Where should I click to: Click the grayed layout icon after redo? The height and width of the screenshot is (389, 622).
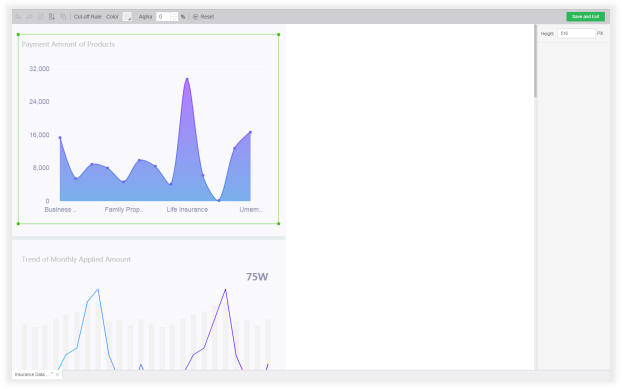pos(40,17)
